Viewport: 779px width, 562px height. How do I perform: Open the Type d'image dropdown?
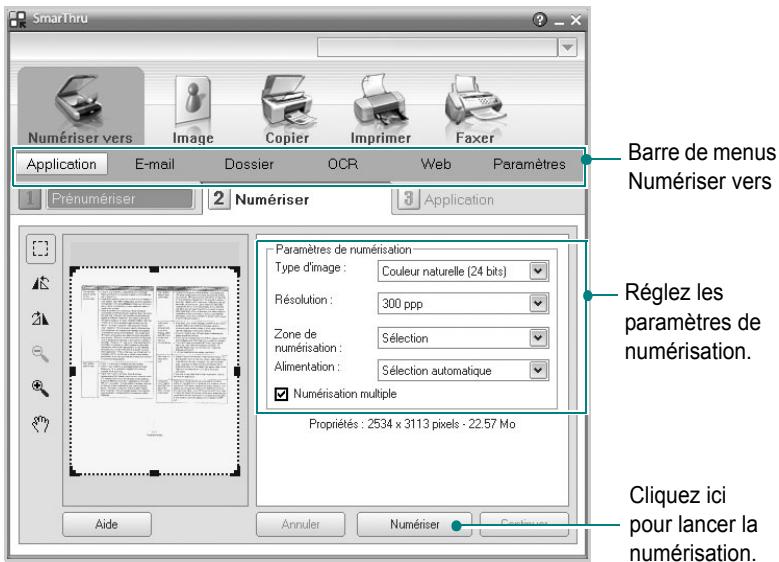click(x=538, y=271)
